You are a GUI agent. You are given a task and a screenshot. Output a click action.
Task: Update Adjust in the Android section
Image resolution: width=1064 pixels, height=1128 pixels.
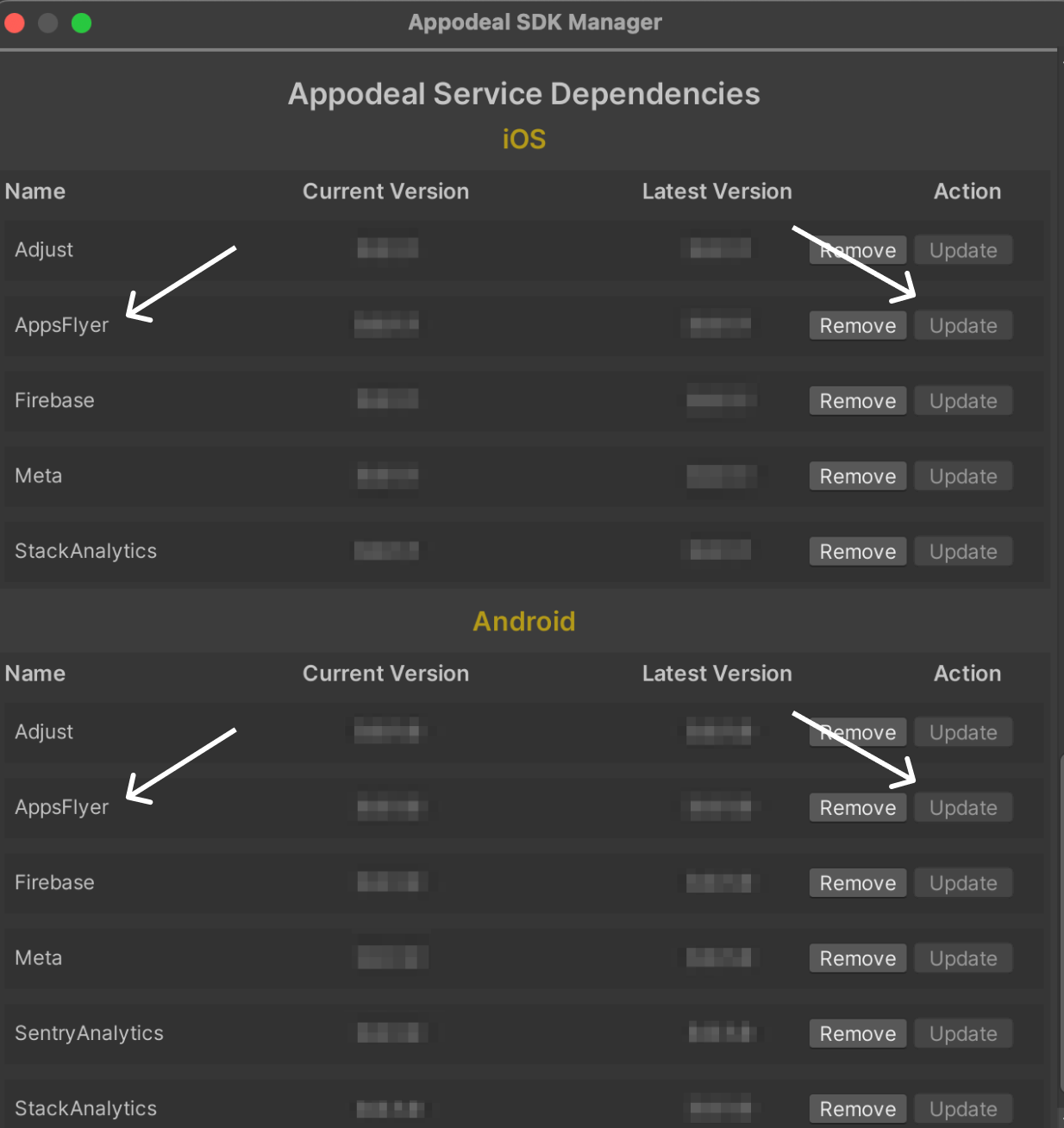pos(963,732)
